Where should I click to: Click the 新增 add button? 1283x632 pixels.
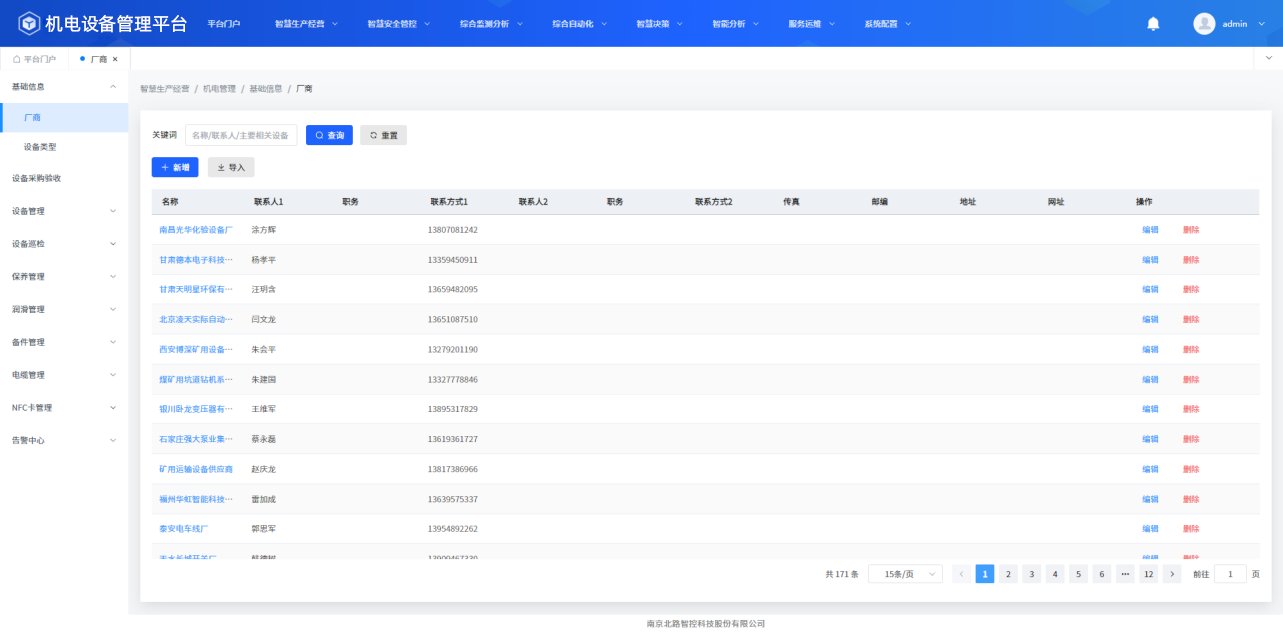coord(175,167)
